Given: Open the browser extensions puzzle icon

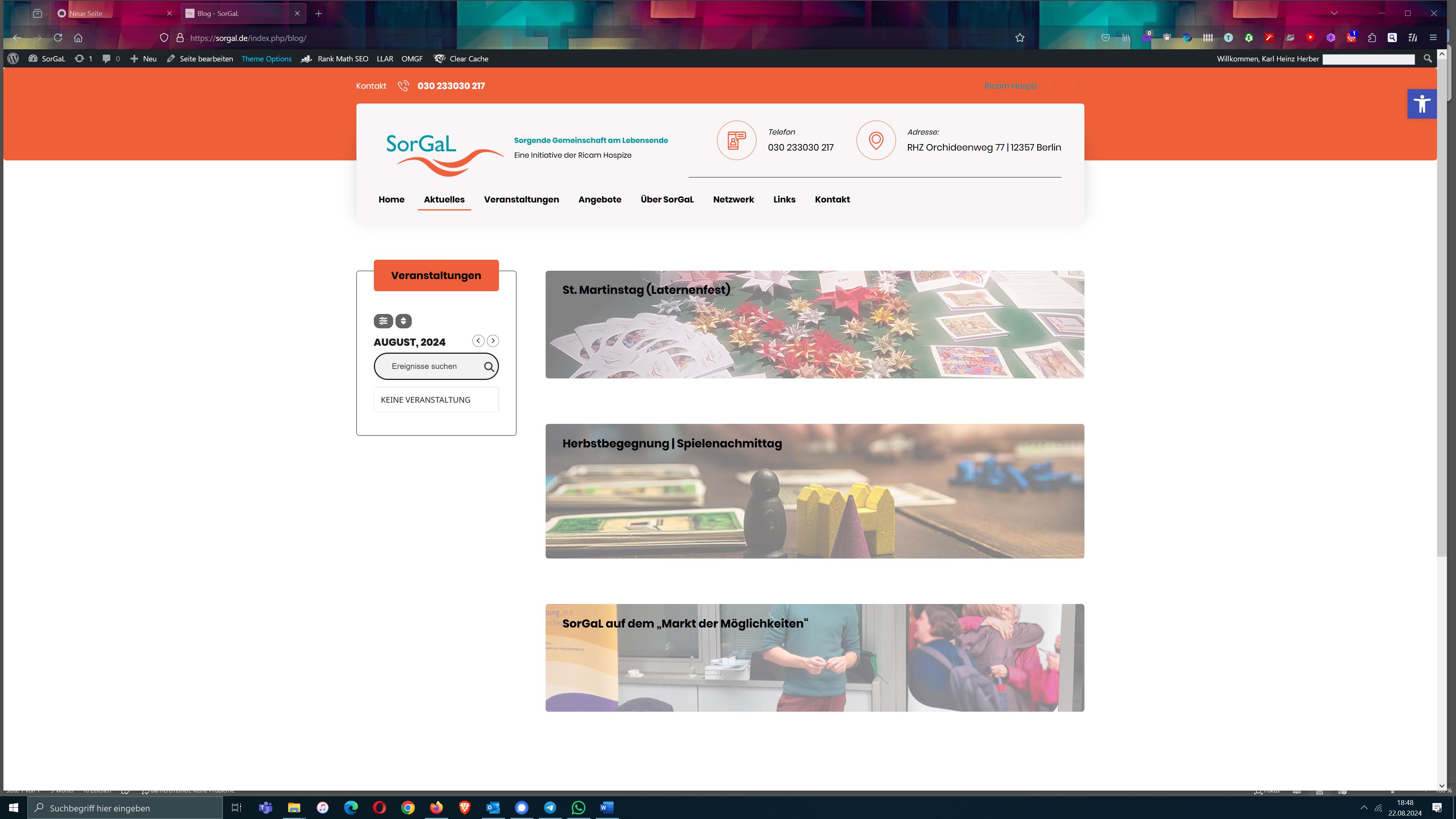Looking at the screenshot, I should (1372, 38).
